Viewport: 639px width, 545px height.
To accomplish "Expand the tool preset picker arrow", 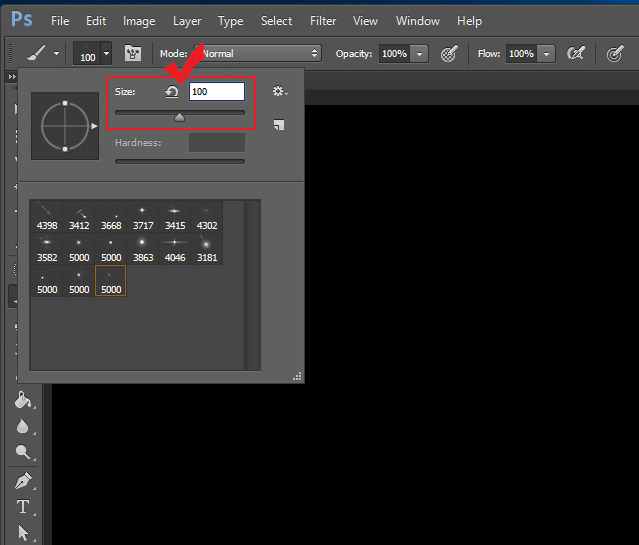I will point(57,53).
